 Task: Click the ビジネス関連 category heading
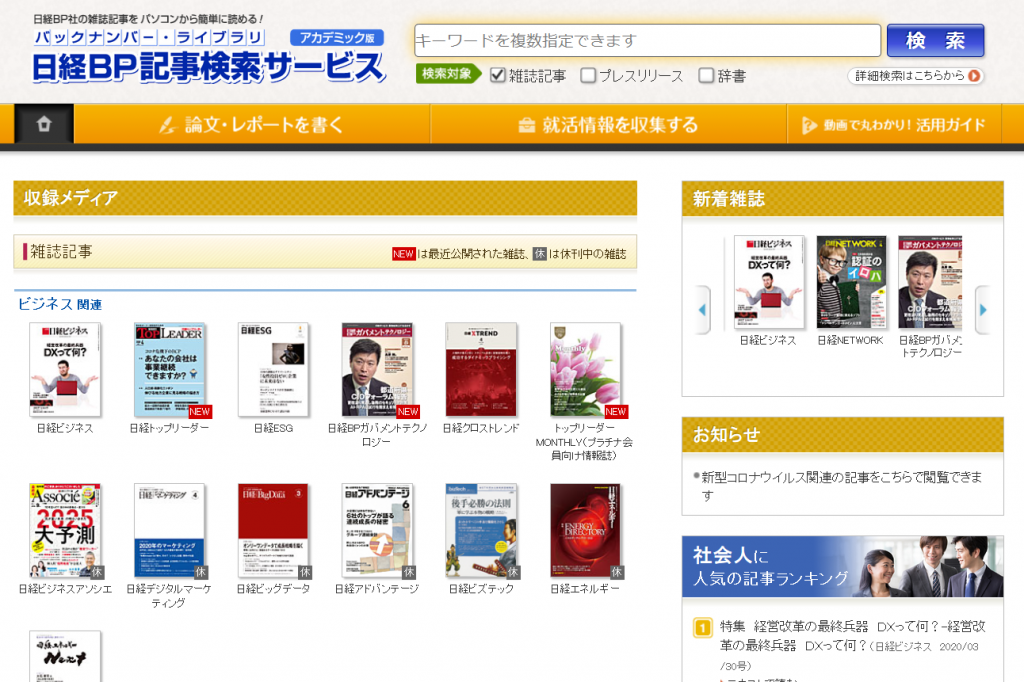[59, 304]
